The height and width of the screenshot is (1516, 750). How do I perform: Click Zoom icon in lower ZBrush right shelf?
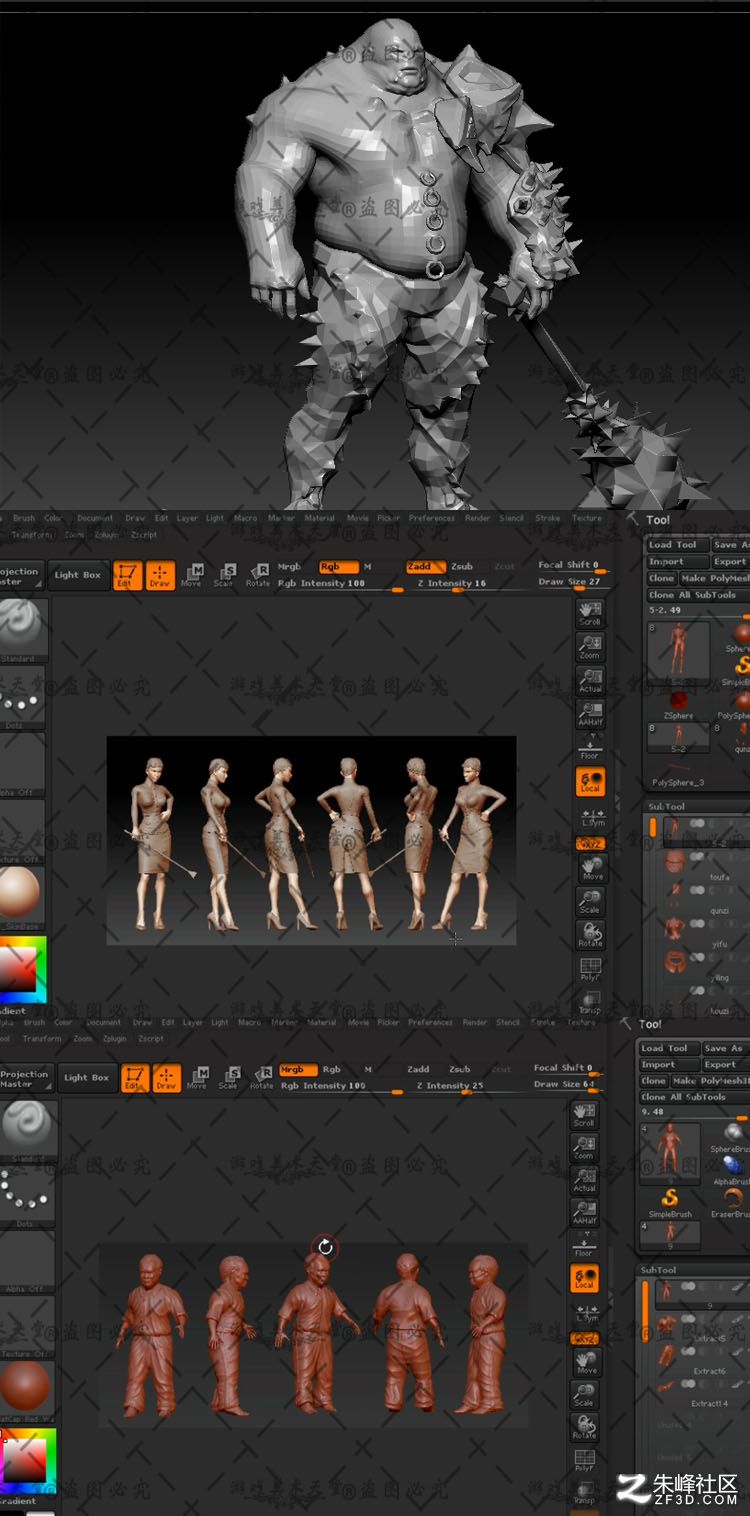[x=584, y=1148]
